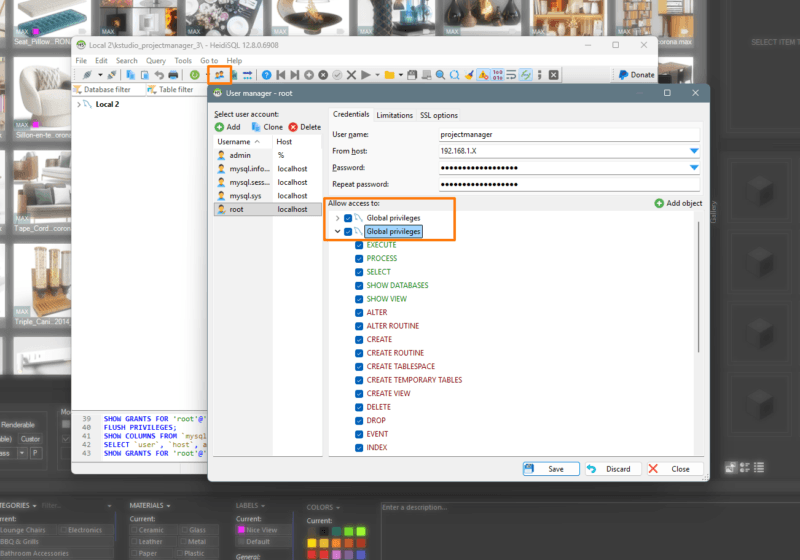Click the Save floppy disk toolbar icon
The image size is (800, 560).
412,75
